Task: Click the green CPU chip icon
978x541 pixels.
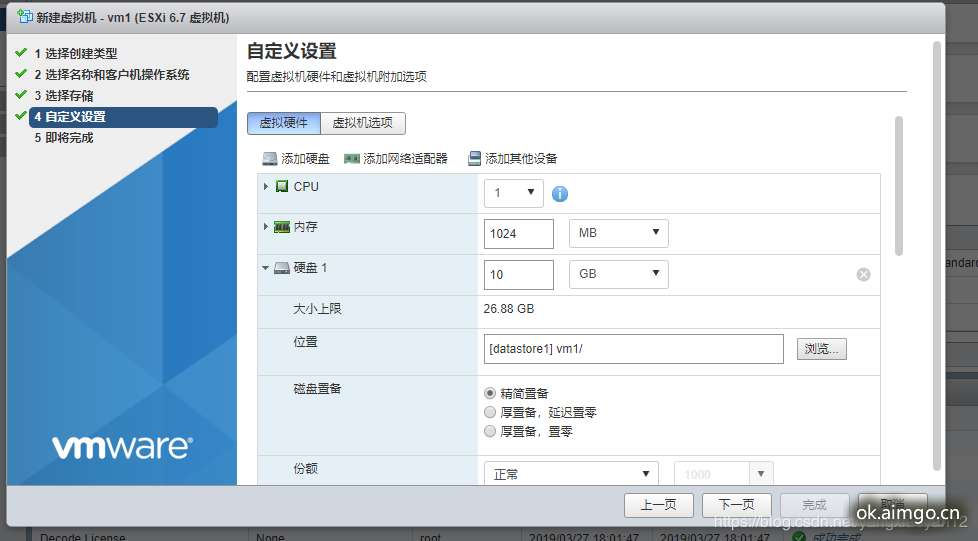Action: pos(282,187)
